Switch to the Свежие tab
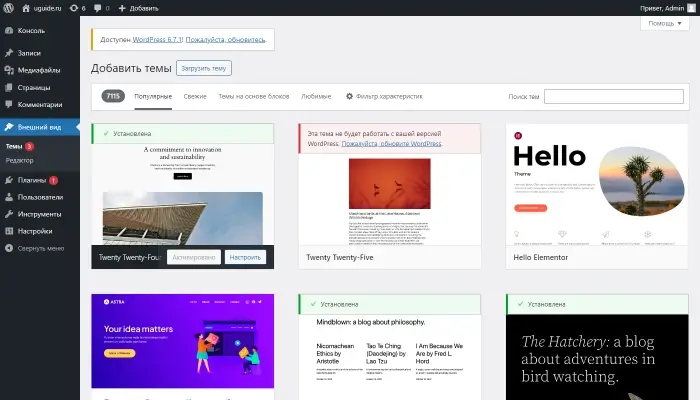Image resolution: width=700 pixels, height=400 pixels. point(195,96)
